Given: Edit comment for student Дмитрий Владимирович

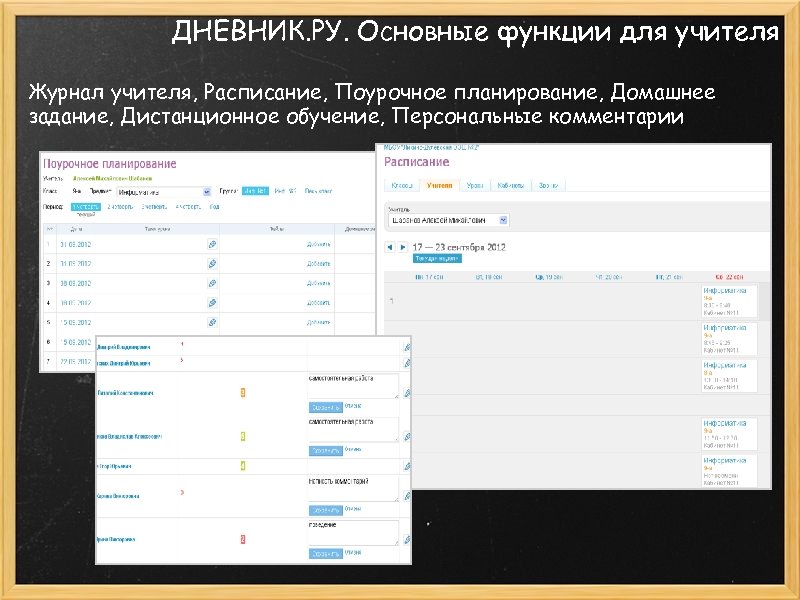Looking at the screenshot, I should click(x=407, y=347).
